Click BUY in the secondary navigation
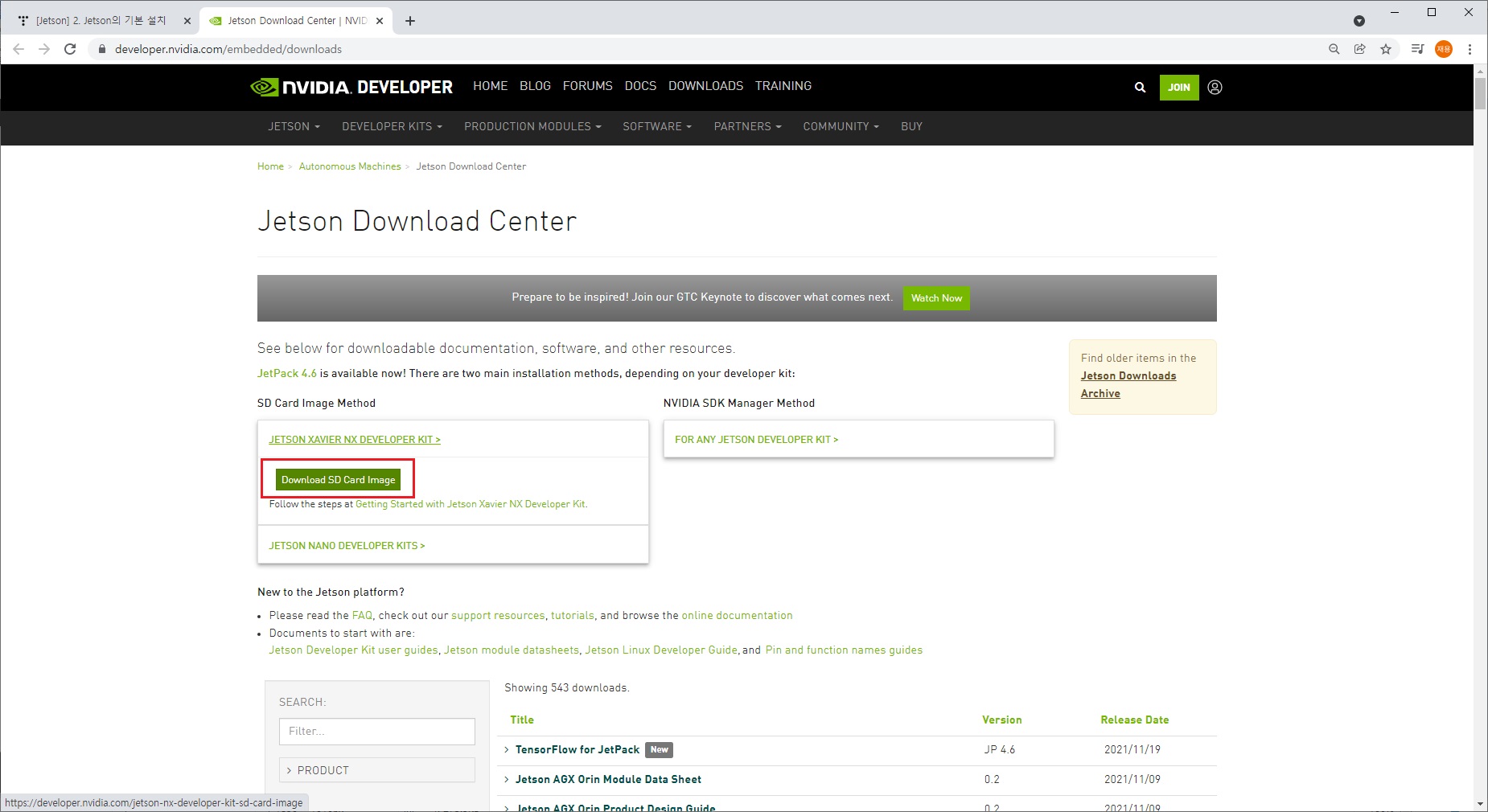 (911, 127)
